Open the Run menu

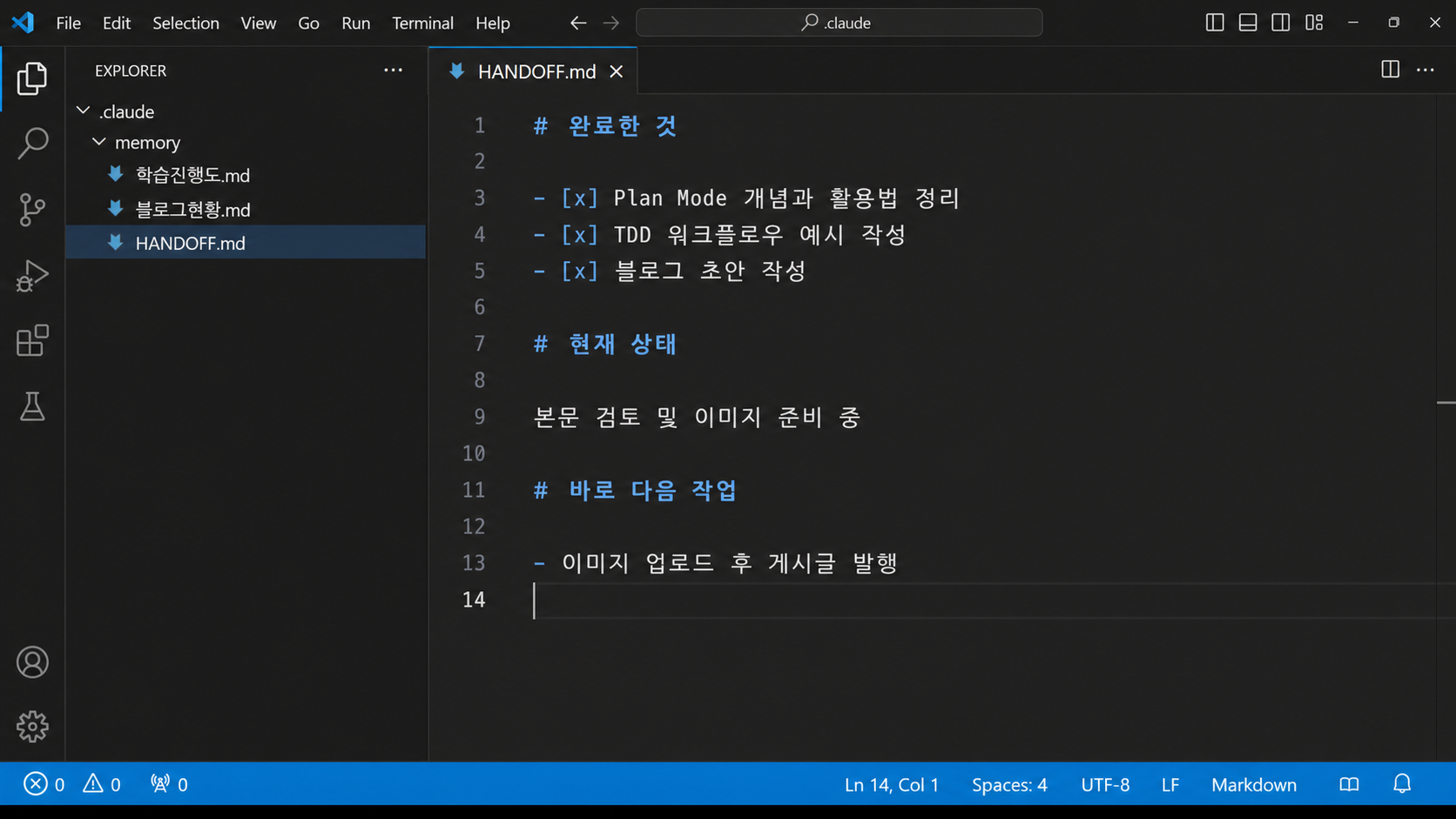[355, 23]
